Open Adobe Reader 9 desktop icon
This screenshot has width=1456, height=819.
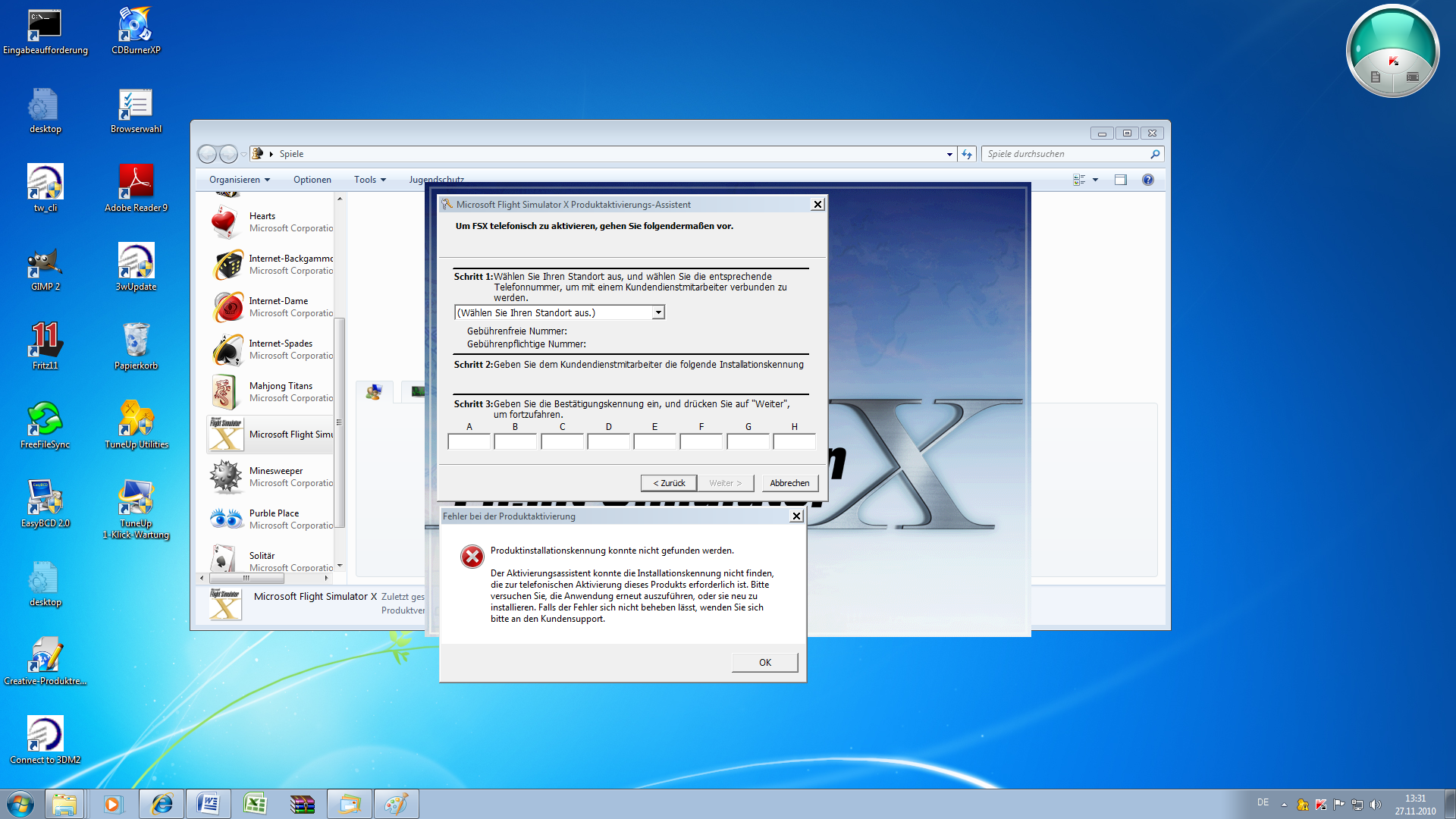pos(136,190)
